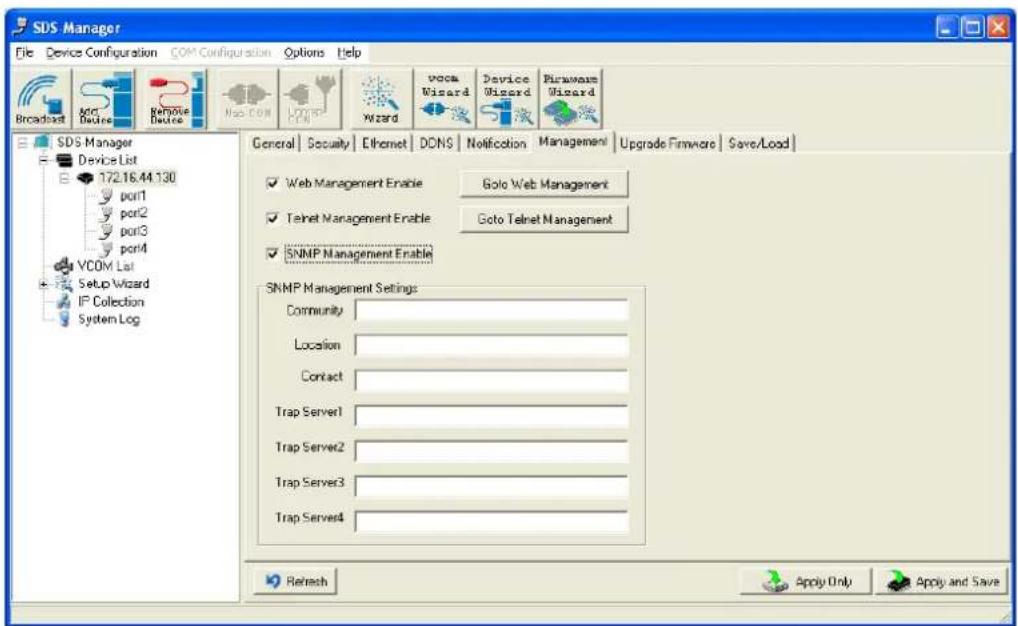1018x626 pixels.
Task: Click the Add Device toolbar icon
Action: click(x=105, y=99)
